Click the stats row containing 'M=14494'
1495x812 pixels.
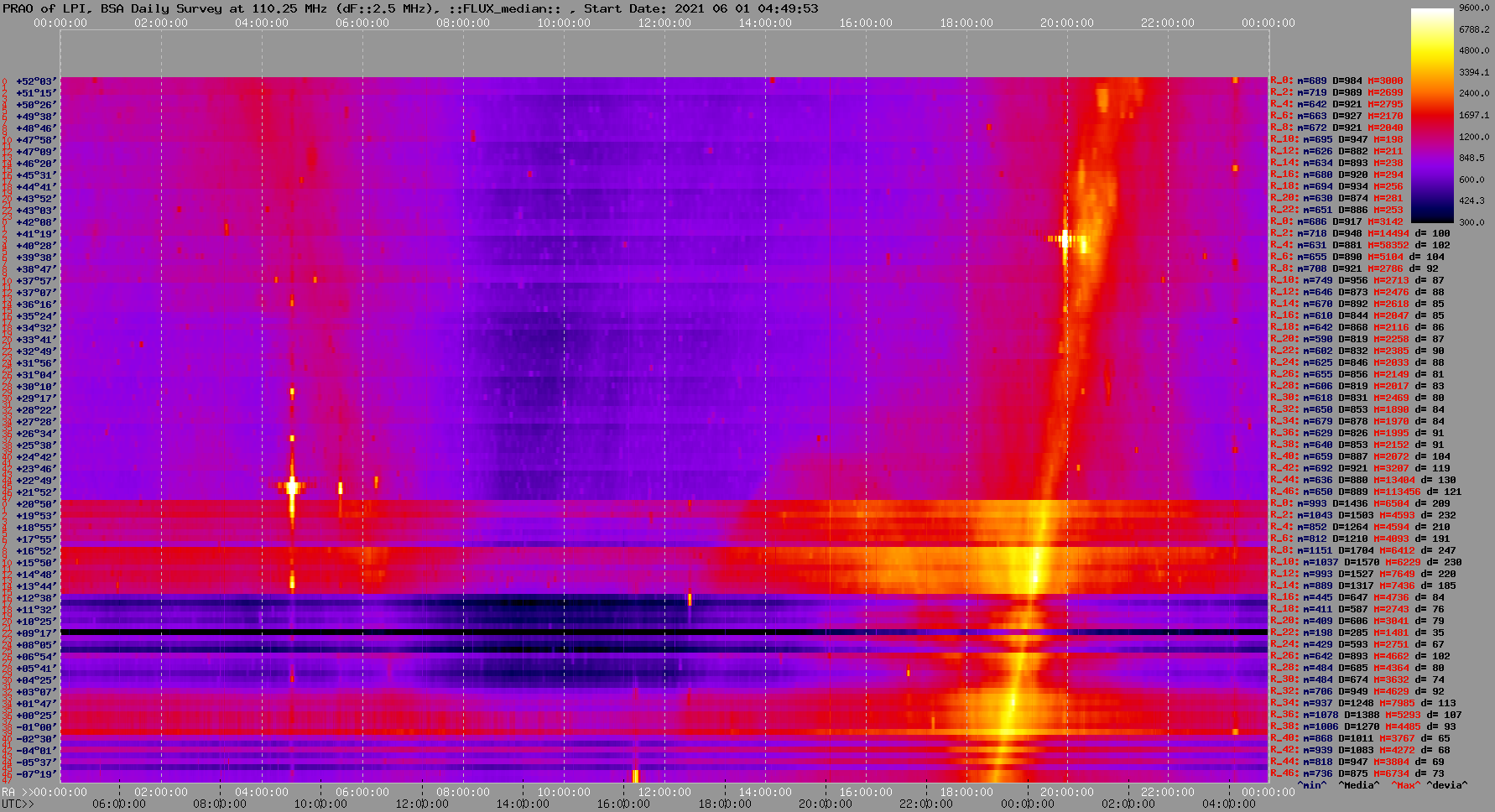[1360, 234]
